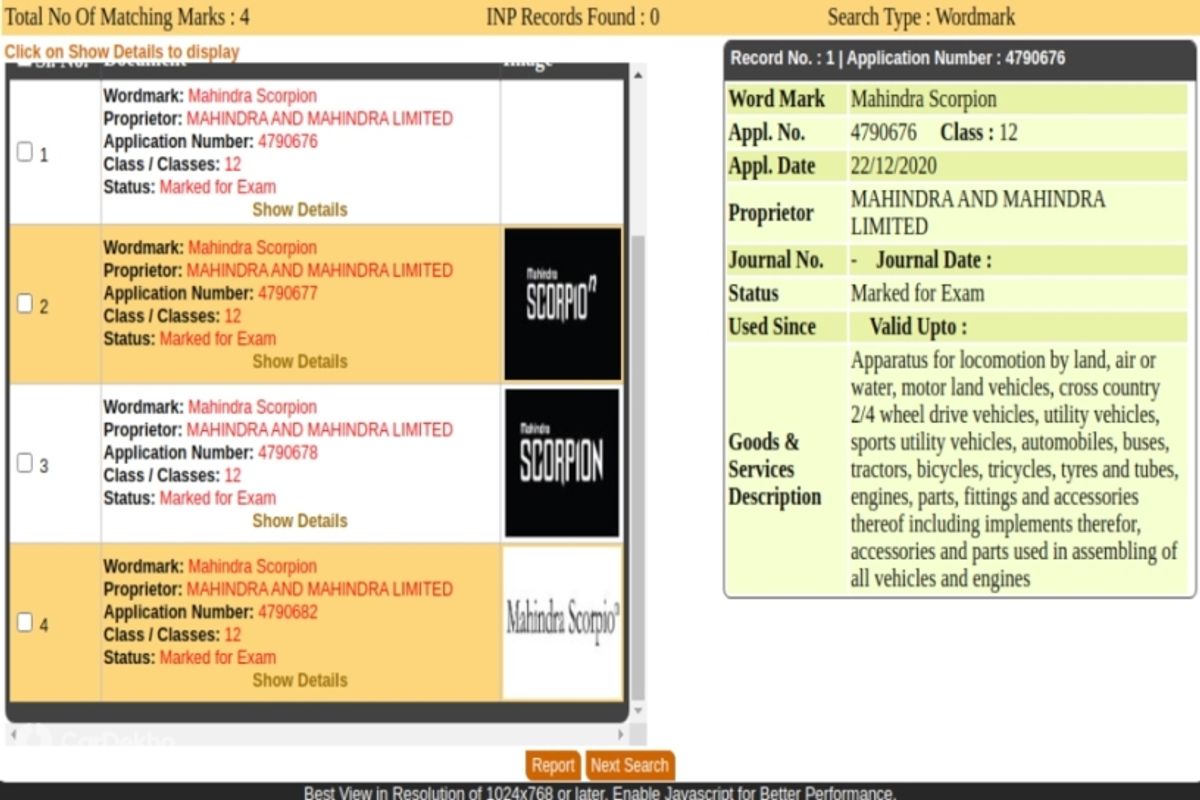
Task: Show Details for application 4790676
Action: pos(300,209)
